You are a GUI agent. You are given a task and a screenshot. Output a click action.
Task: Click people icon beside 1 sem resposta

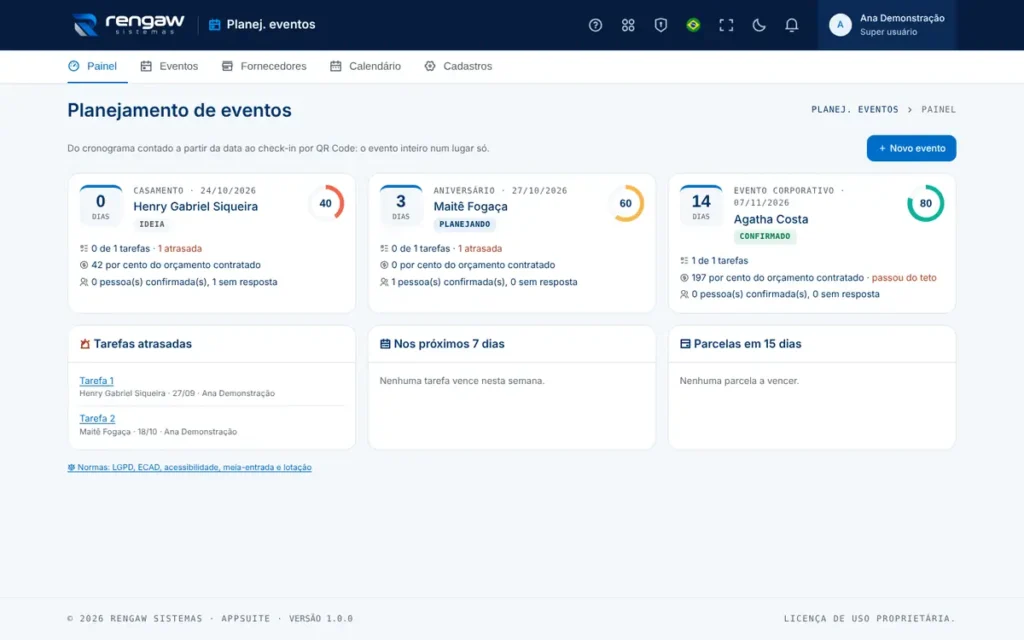[x=84, y=282]
